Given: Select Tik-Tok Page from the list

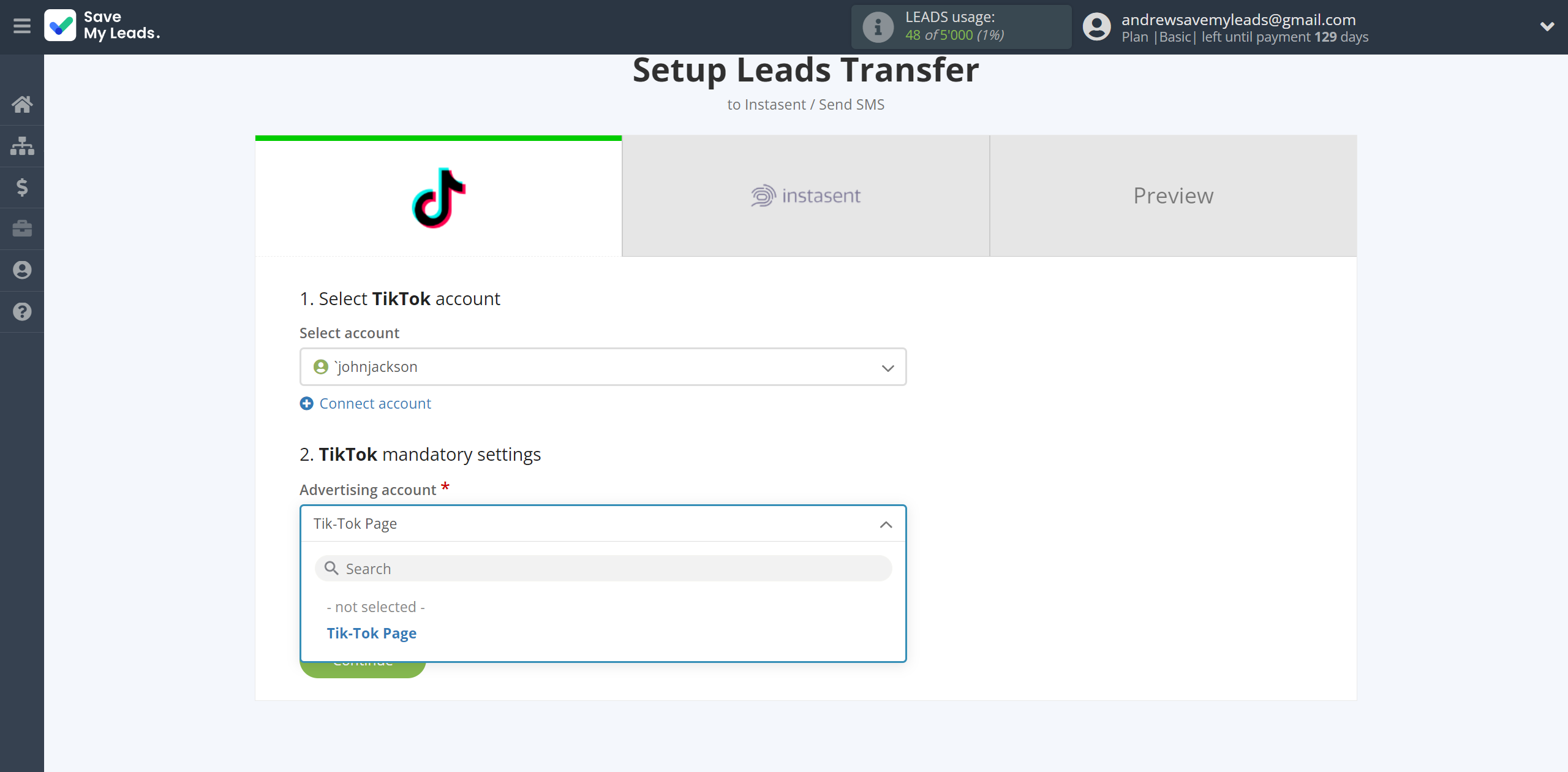Looking at the screenshot, I should point(371,632).
